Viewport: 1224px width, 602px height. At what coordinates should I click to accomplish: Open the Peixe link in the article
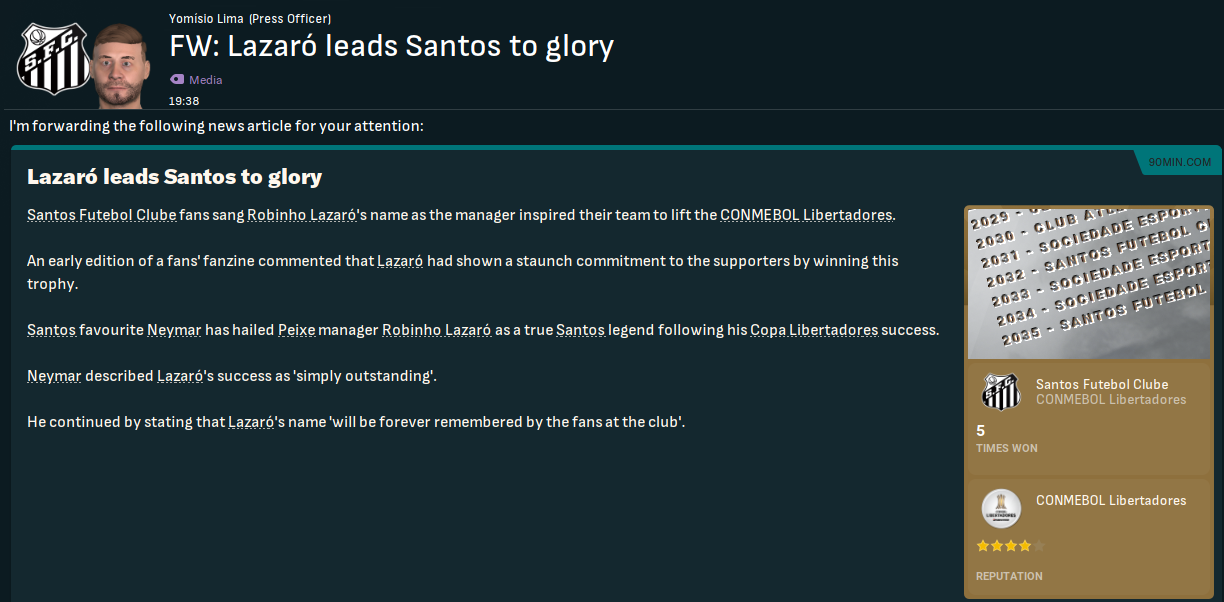pos(297,330)
